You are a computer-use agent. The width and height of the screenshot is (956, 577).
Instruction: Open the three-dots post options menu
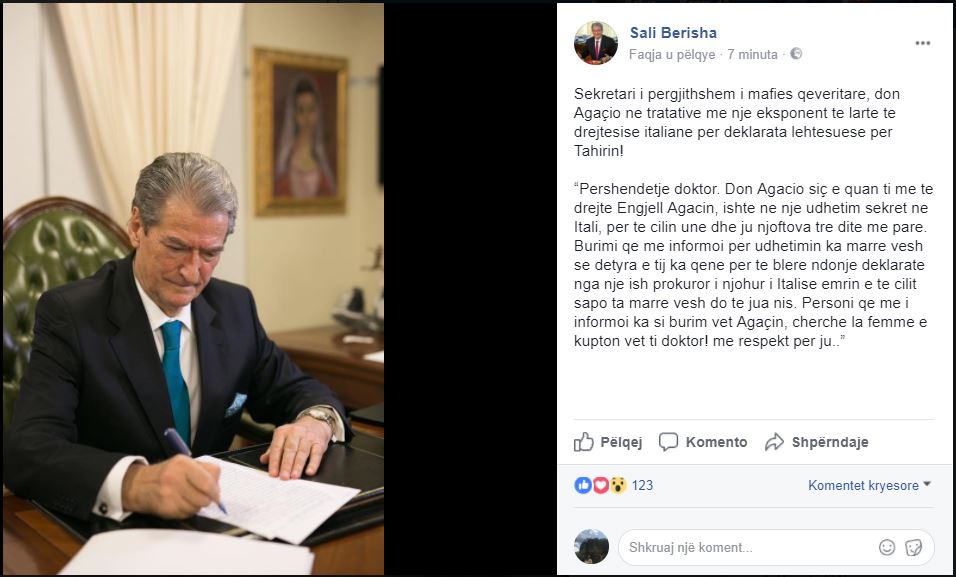[x=922, y=43]
